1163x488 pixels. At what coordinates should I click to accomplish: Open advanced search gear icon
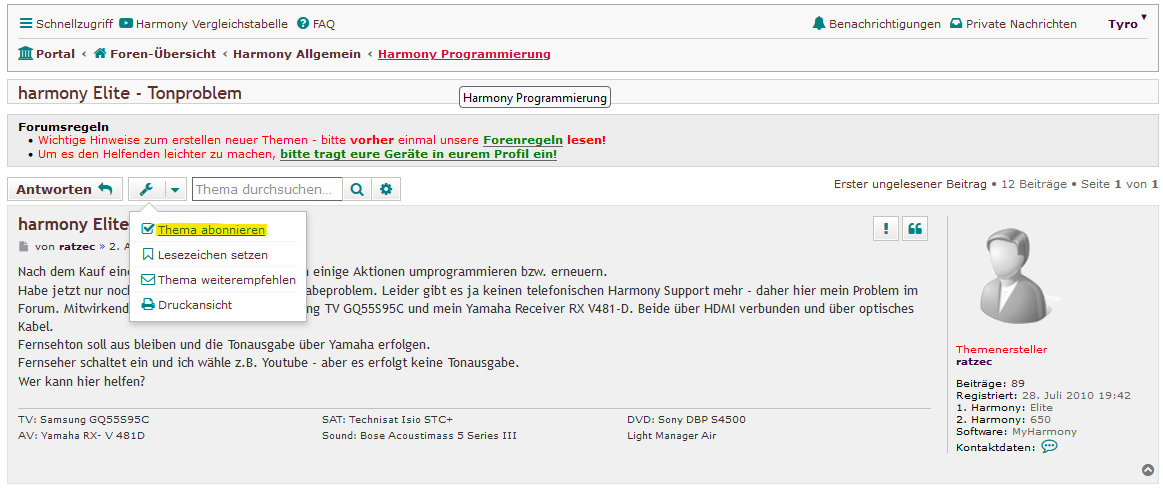[387, 189]
